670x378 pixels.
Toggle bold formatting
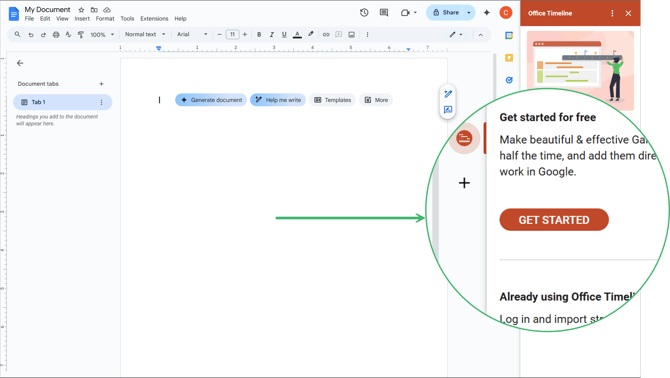259,35
